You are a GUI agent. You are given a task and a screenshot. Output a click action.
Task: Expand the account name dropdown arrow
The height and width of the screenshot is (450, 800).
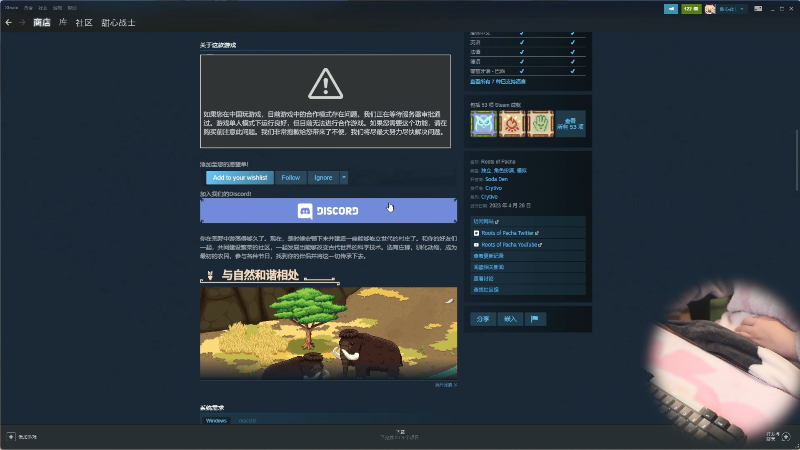[742, 9]
